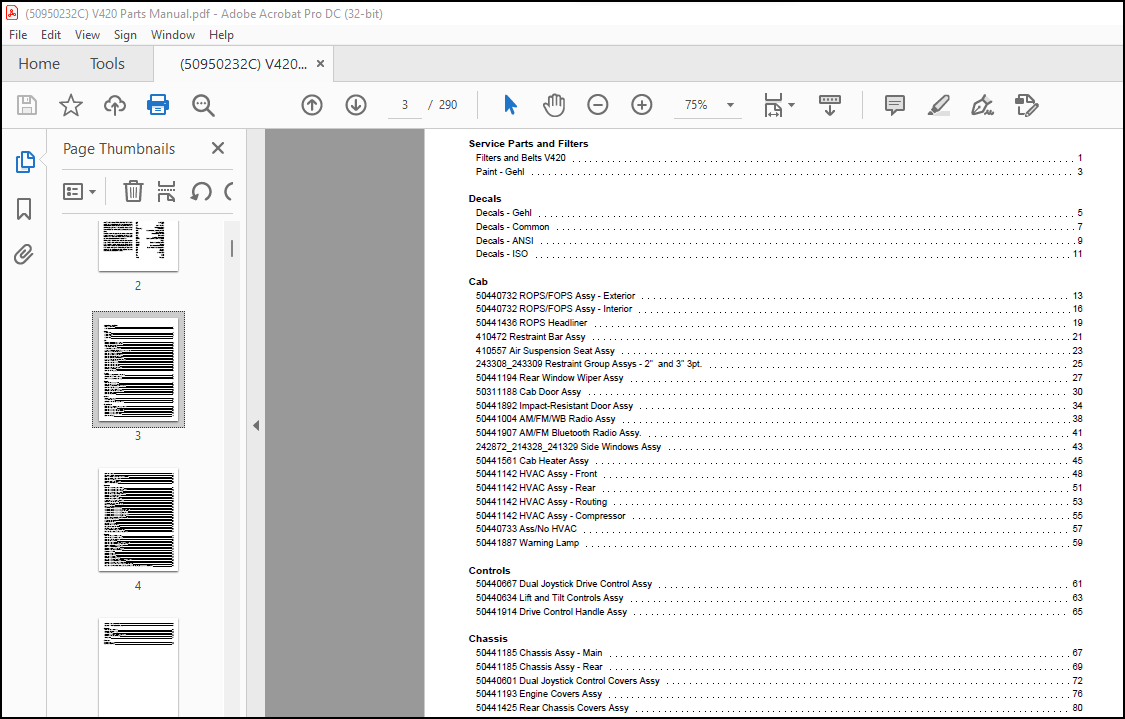
Task: Print the document using printer icon
Action: pos(158,105)
